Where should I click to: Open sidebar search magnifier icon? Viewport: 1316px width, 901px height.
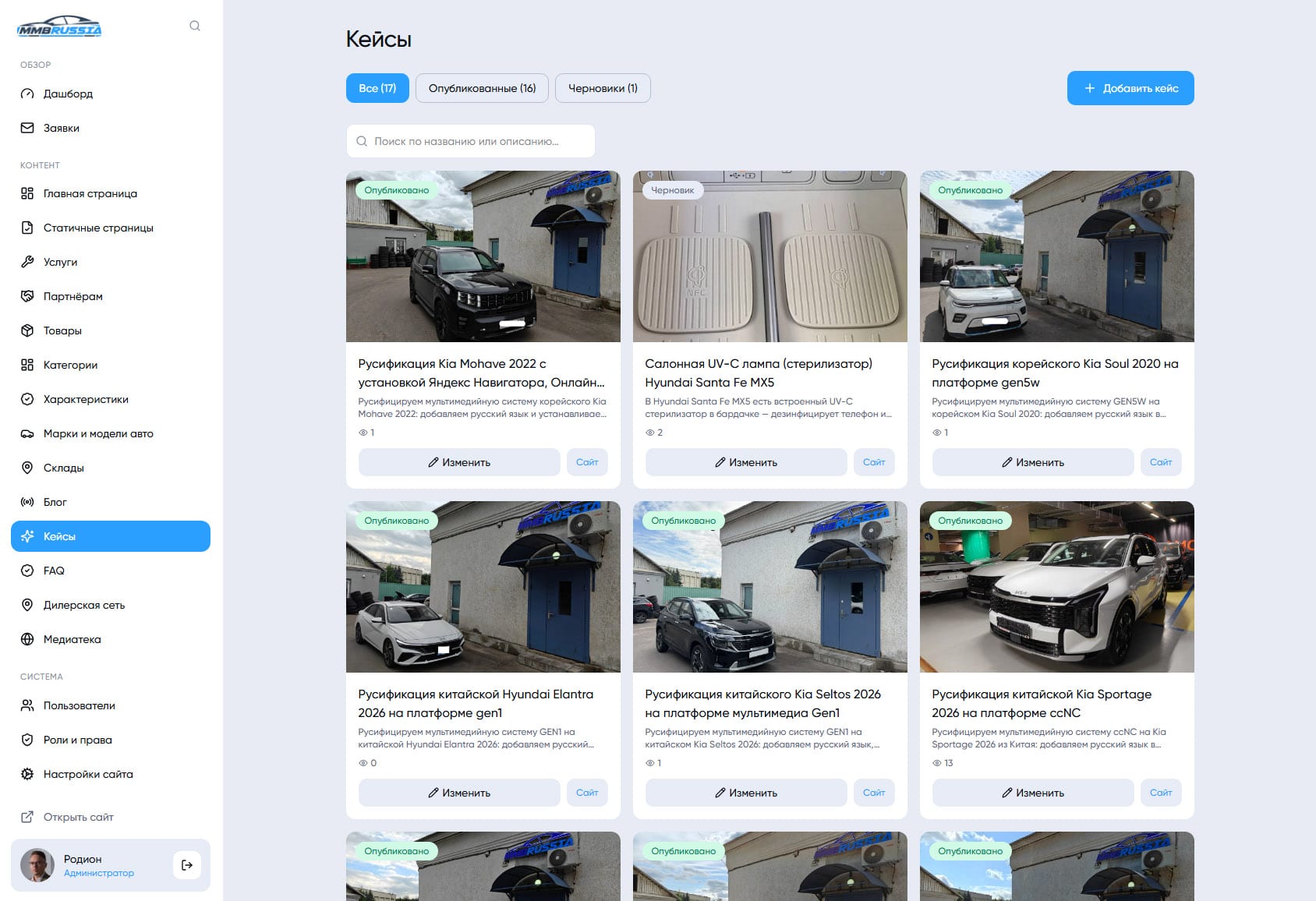click(195, 26)
